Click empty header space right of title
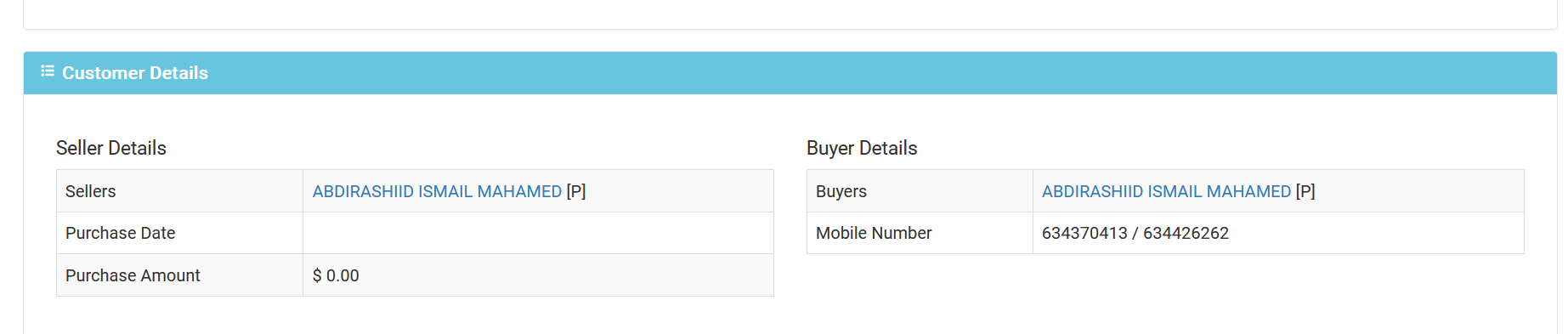Viewport: 1568px width, 334px height. click(882, 73)
